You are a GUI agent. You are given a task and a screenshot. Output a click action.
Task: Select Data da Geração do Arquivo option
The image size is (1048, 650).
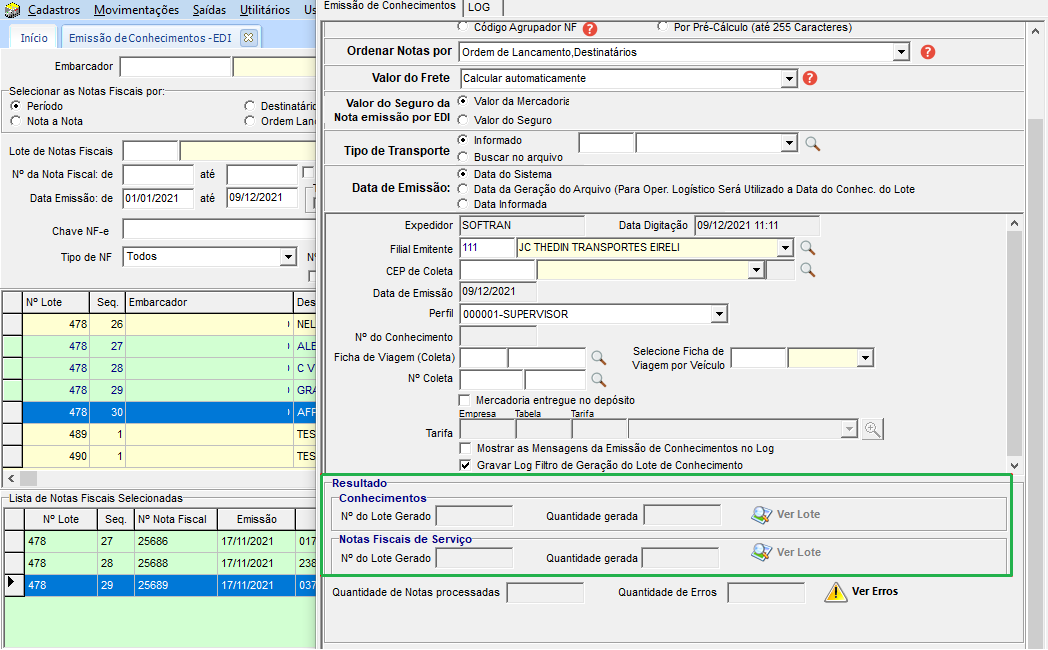coord(463,188)
